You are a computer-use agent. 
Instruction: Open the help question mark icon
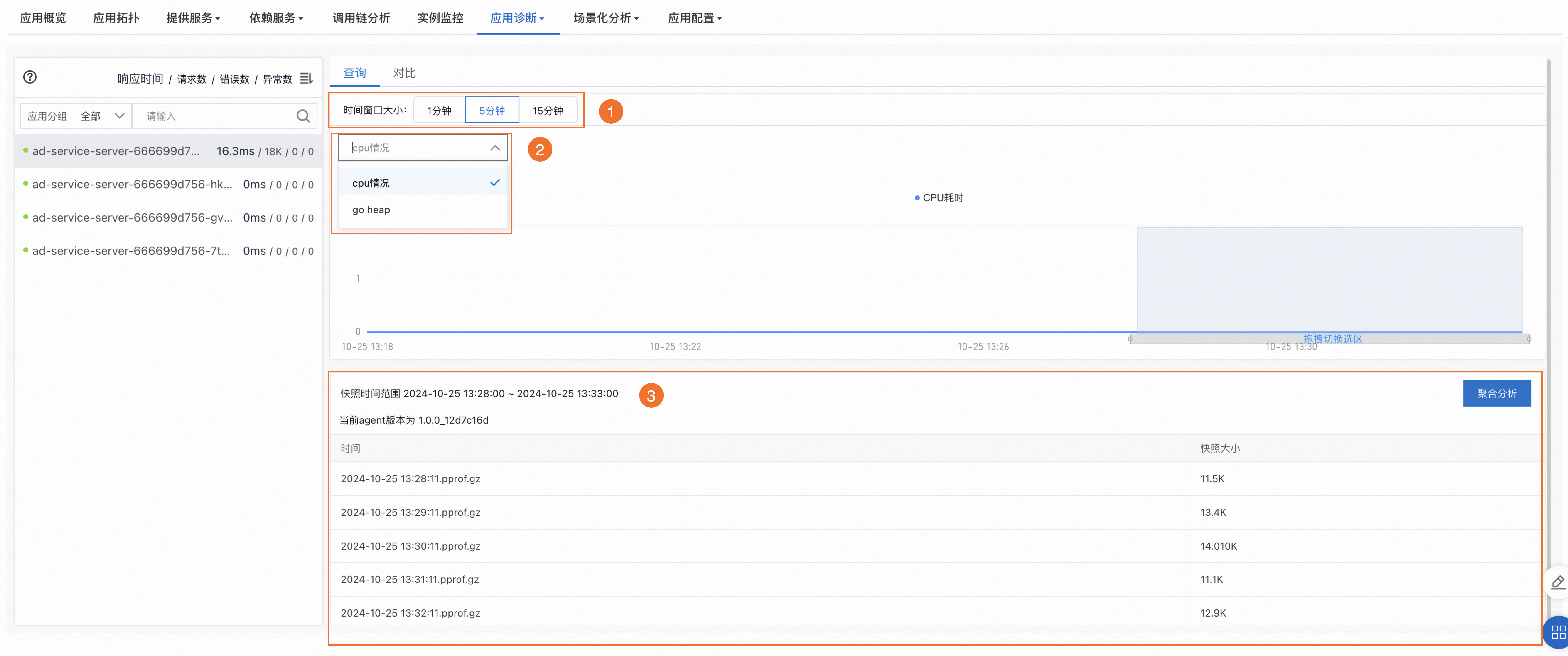30,77
